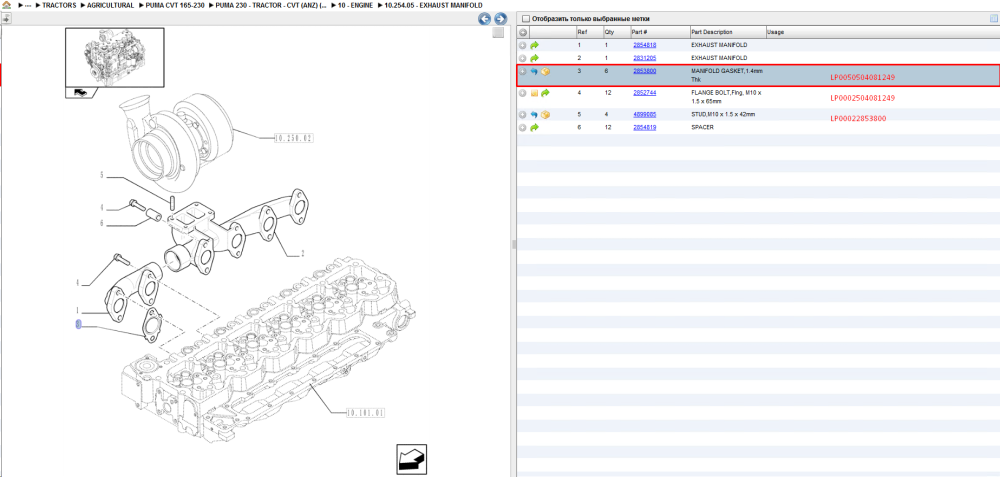
Task: Click the box icon on the STUD row
Action: (545, 115)
